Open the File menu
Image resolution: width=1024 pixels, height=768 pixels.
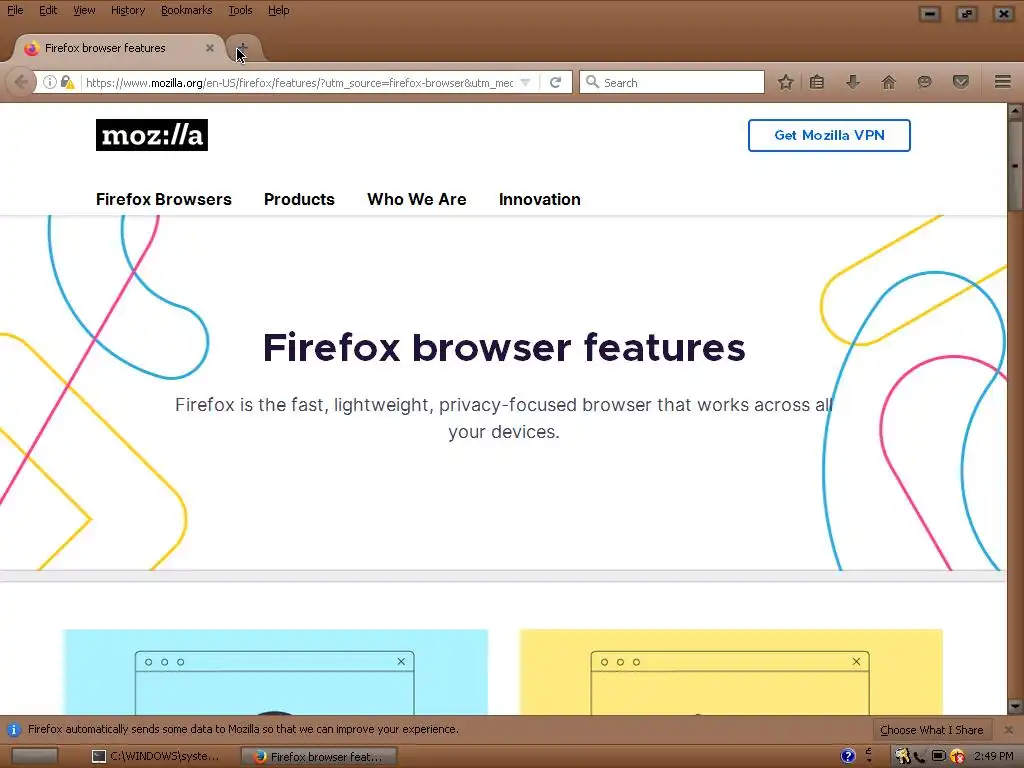[15, 10]
